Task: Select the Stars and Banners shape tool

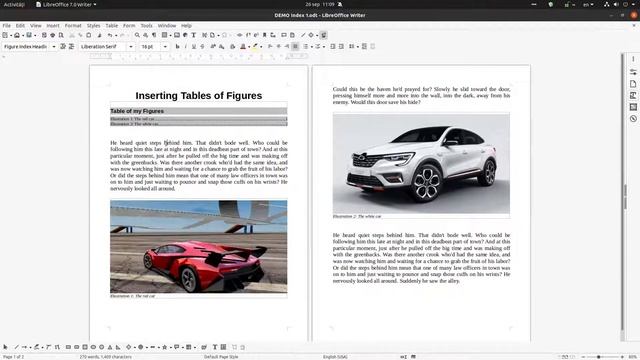Action: pyautogui.click(x=164, y=347)
